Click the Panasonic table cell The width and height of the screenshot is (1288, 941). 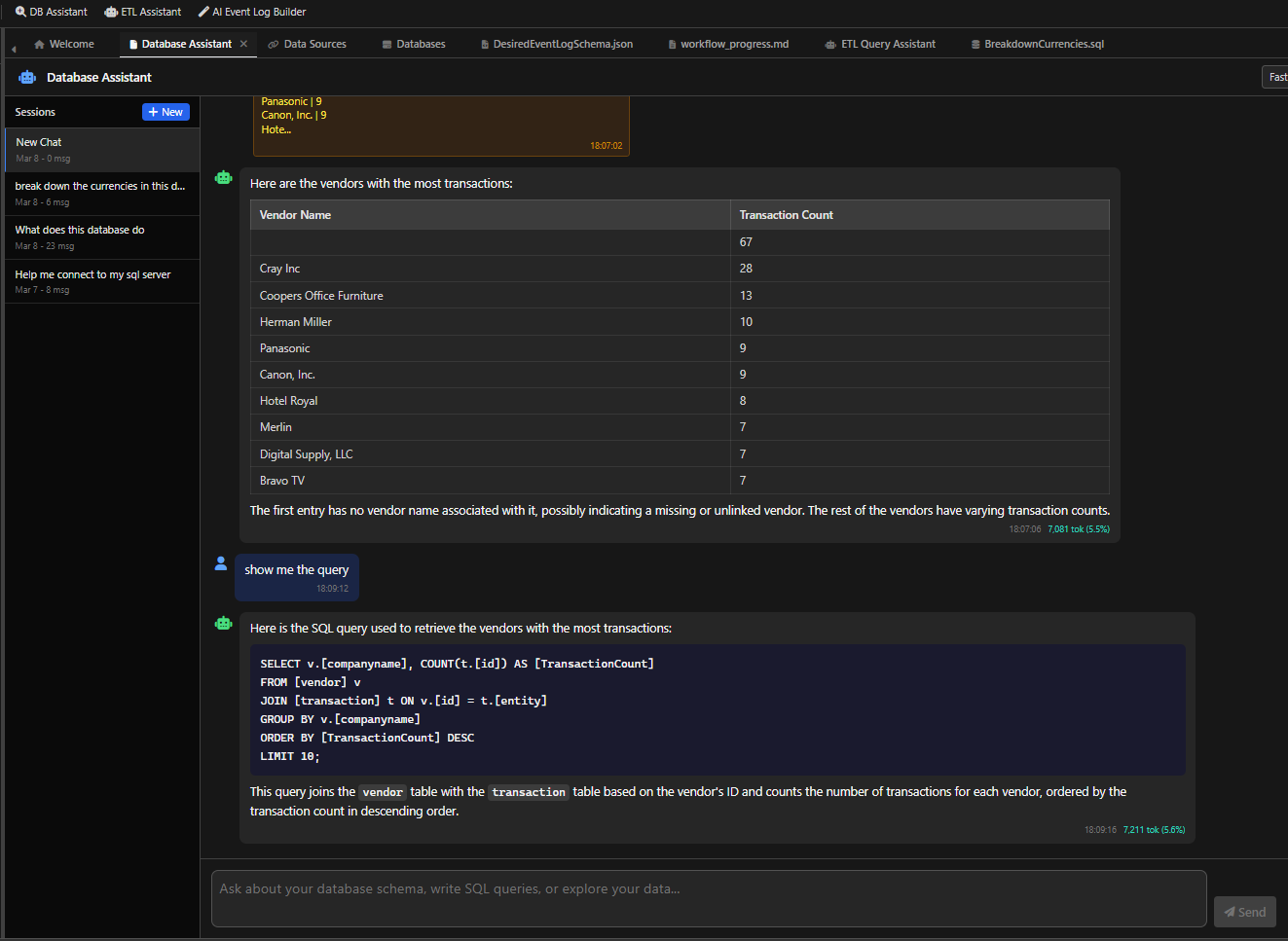(490, 348)
